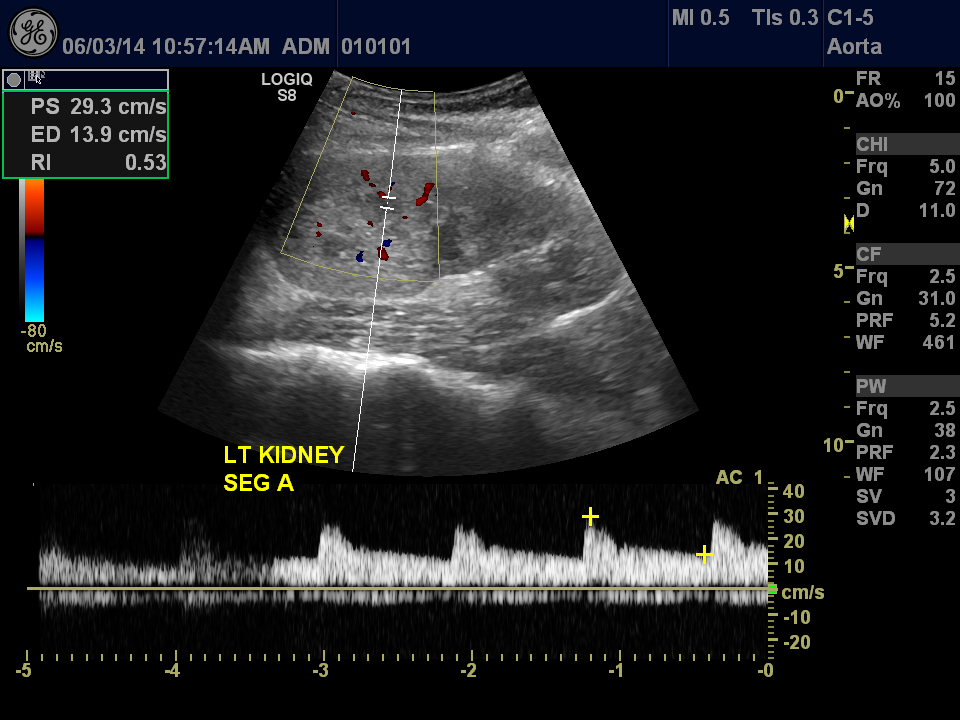Click the PS 29.3 cm/s measurement result
This screenshot has height=720, width=960.
tap(98, 106)
